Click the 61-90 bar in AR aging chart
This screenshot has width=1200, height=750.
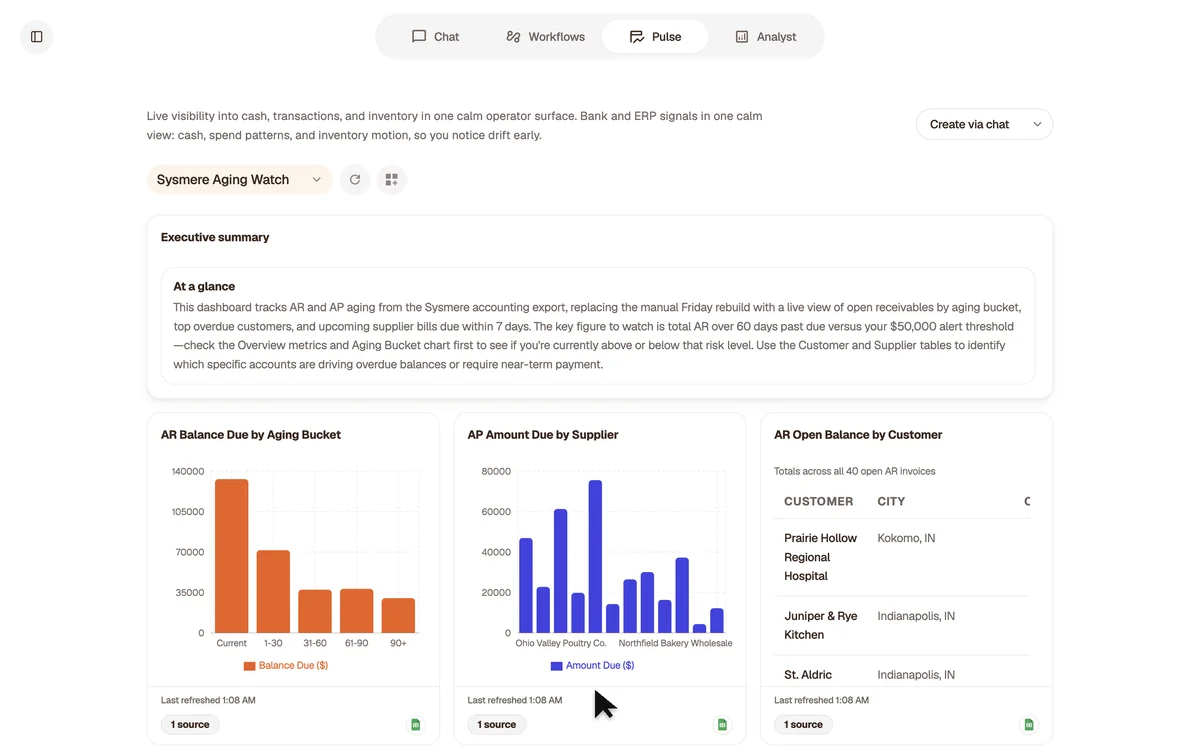(357, 611)
